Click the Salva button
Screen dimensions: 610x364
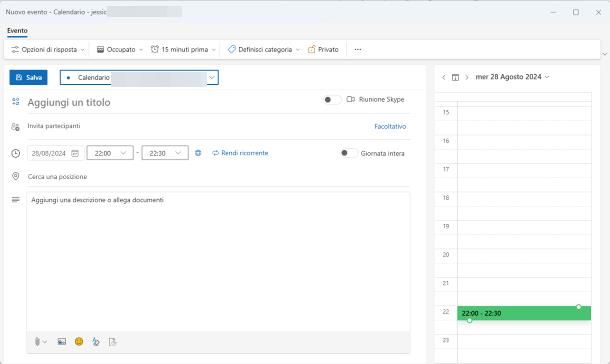pyautogui.click(x=28, y=77)
